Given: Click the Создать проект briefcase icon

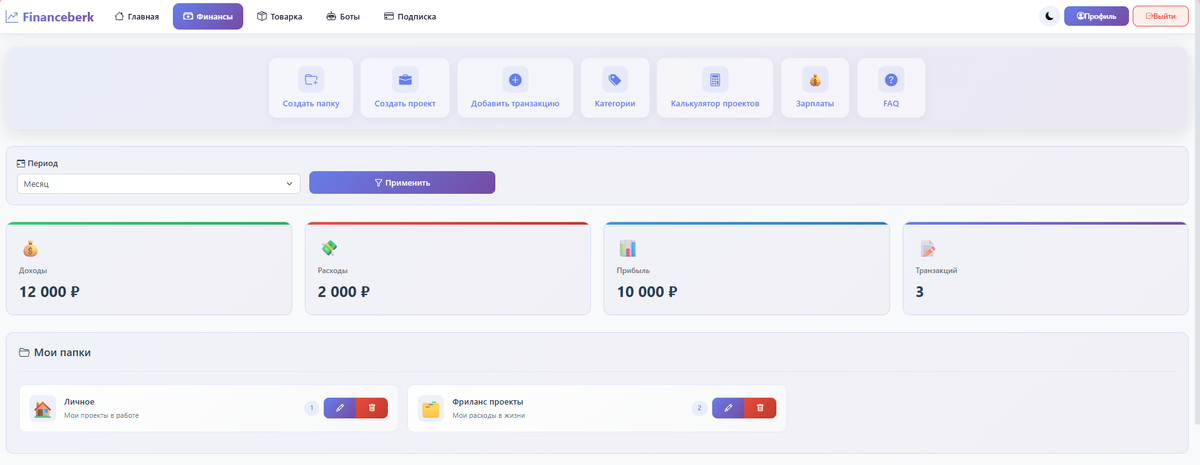Looking at the screenshot, I should [x=405, y=80].
